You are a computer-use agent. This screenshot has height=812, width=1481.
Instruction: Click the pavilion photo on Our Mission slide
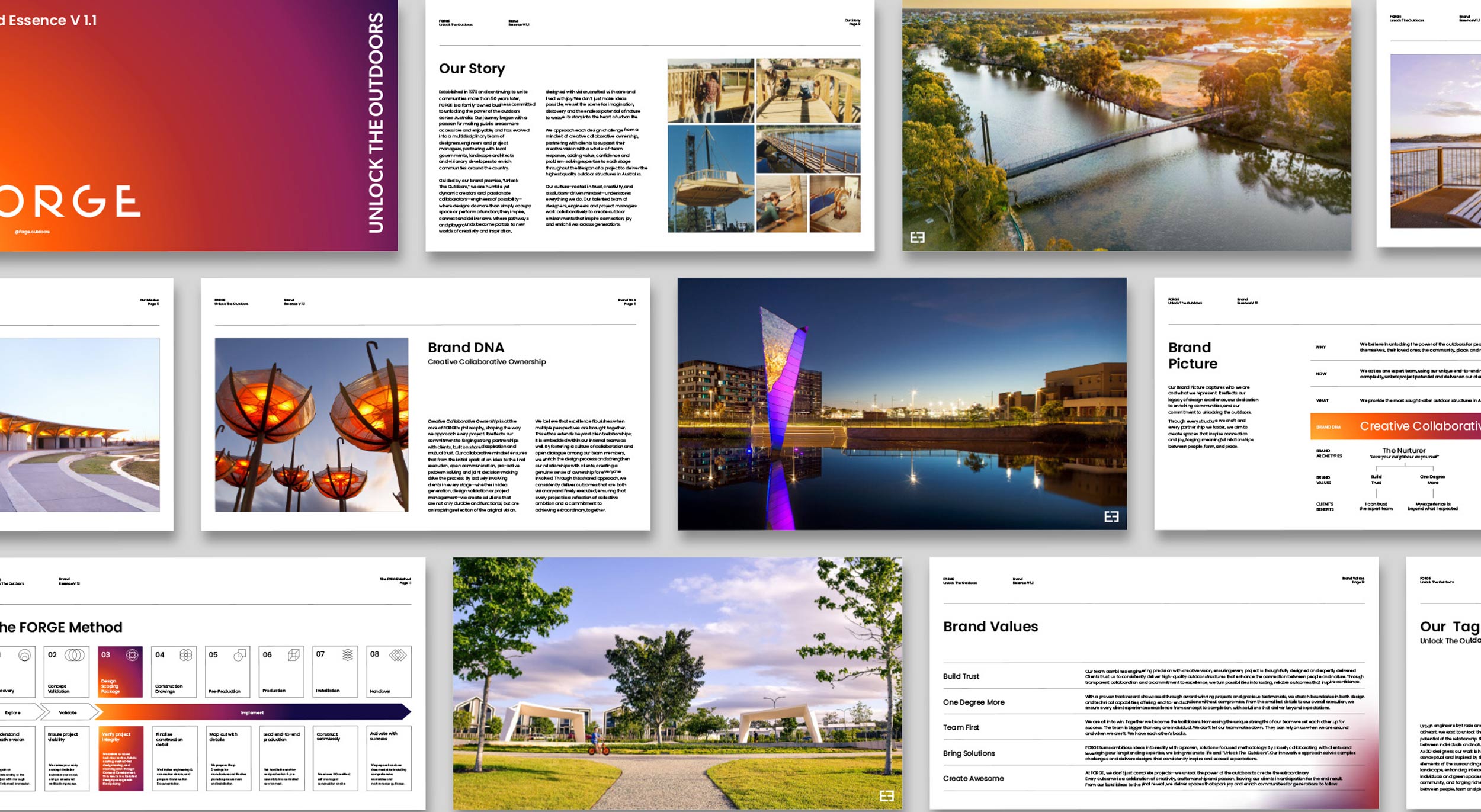pyautogui.click(x=79, y=425)
